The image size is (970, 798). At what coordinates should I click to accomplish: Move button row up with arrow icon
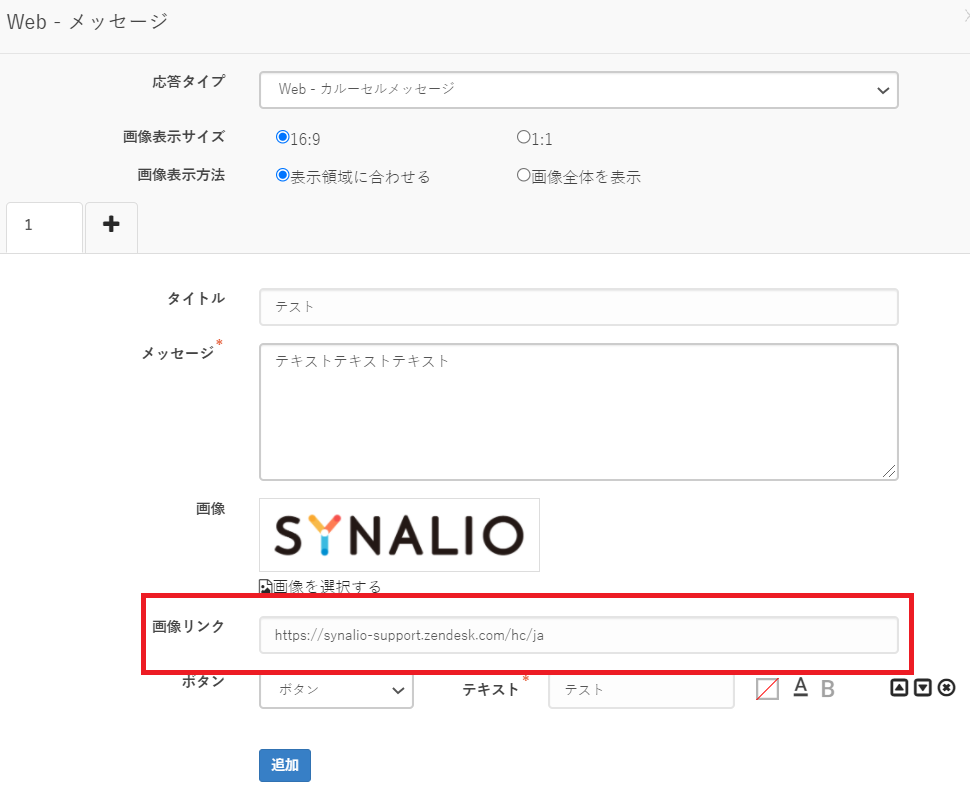[x=899, y=687]
